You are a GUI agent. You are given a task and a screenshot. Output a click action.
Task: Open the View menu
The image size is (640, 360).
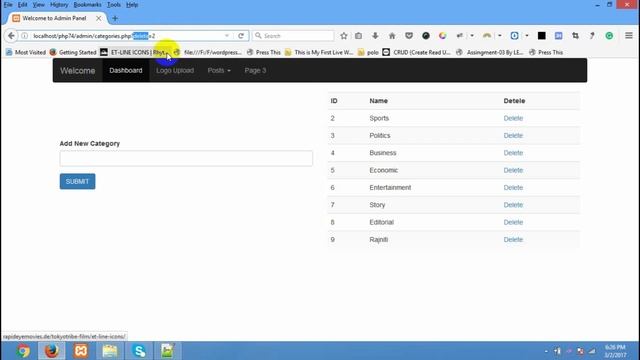point(38,5)
